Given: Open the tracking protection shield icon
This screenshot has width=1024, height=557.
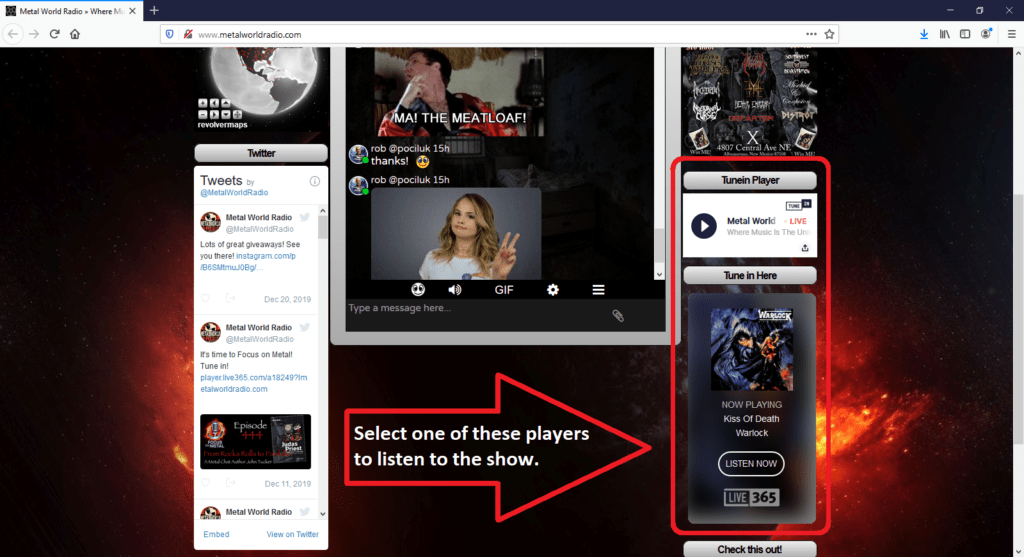Looking at the screenshot, I should pyautogui.click(x=170, y=35).
